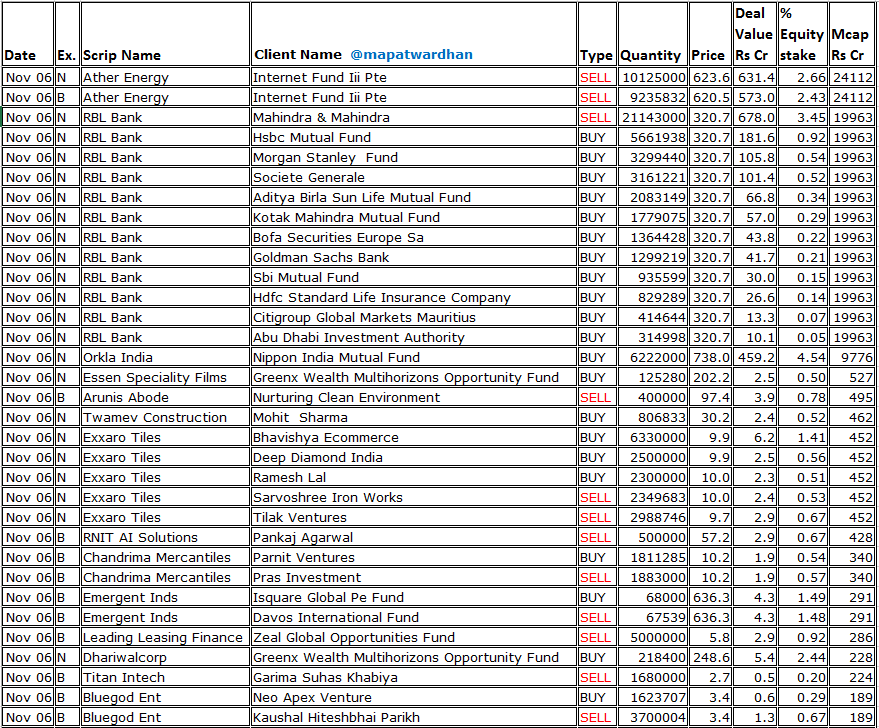Click the Ramesh Lal client cell

(x=414, y=478)
